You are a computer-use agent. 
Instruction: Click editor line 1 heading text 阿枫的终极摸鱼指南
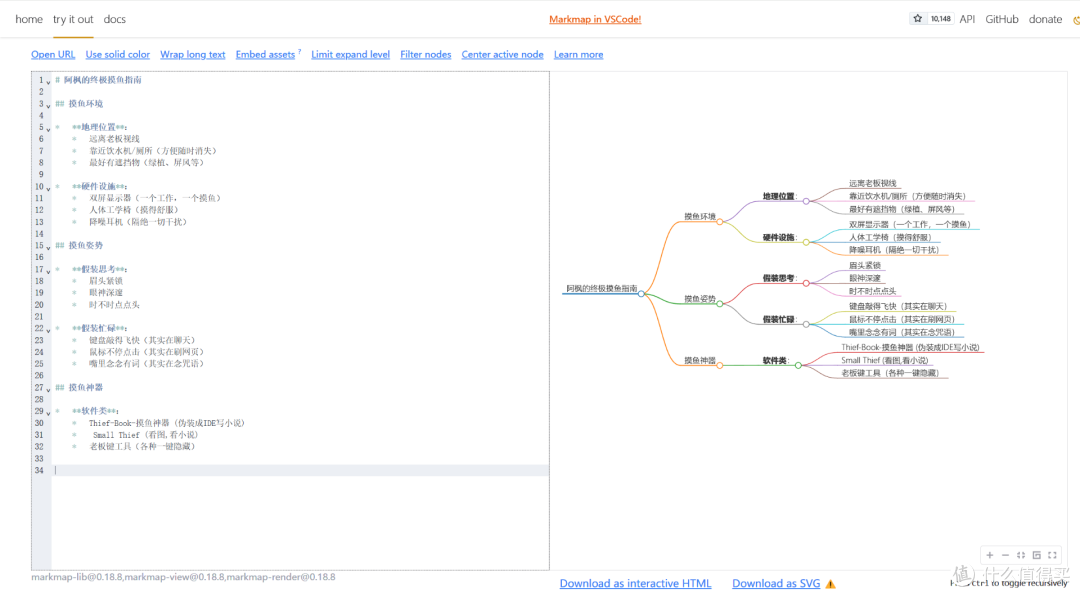pos(103,80)
